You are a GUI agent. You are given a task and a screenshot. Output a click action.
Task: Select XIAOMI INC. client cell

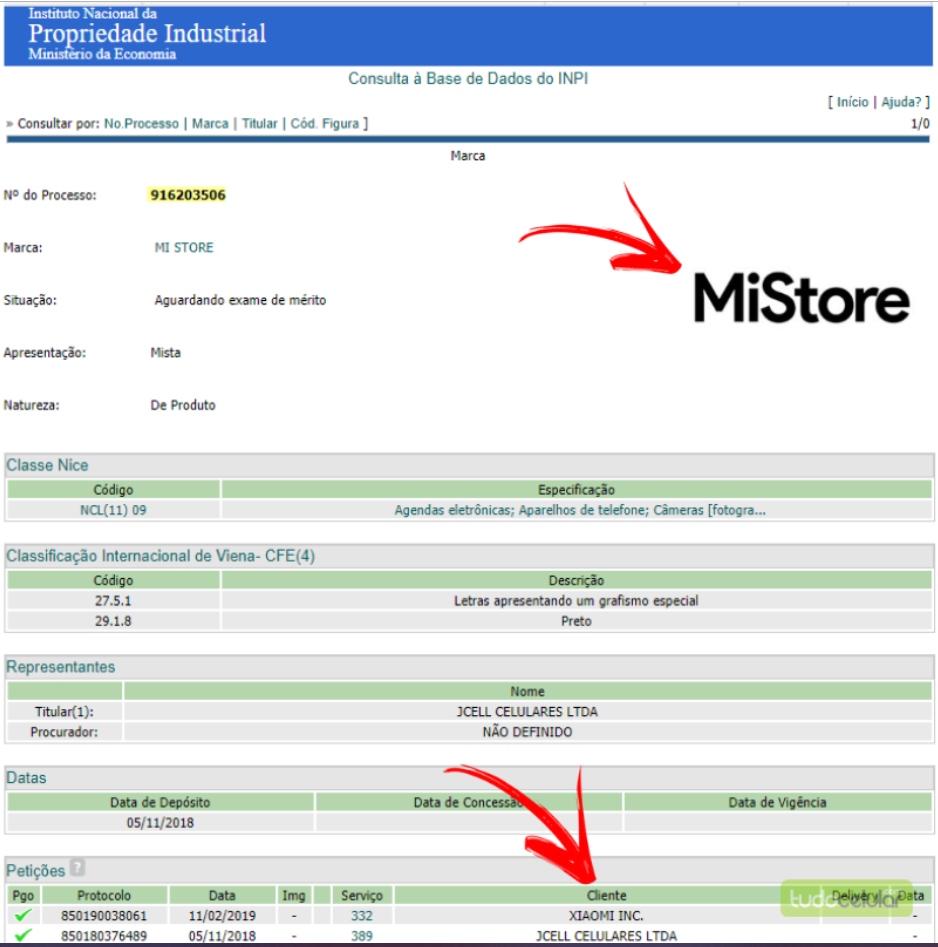pyautogui.click(x=606, y=916)
